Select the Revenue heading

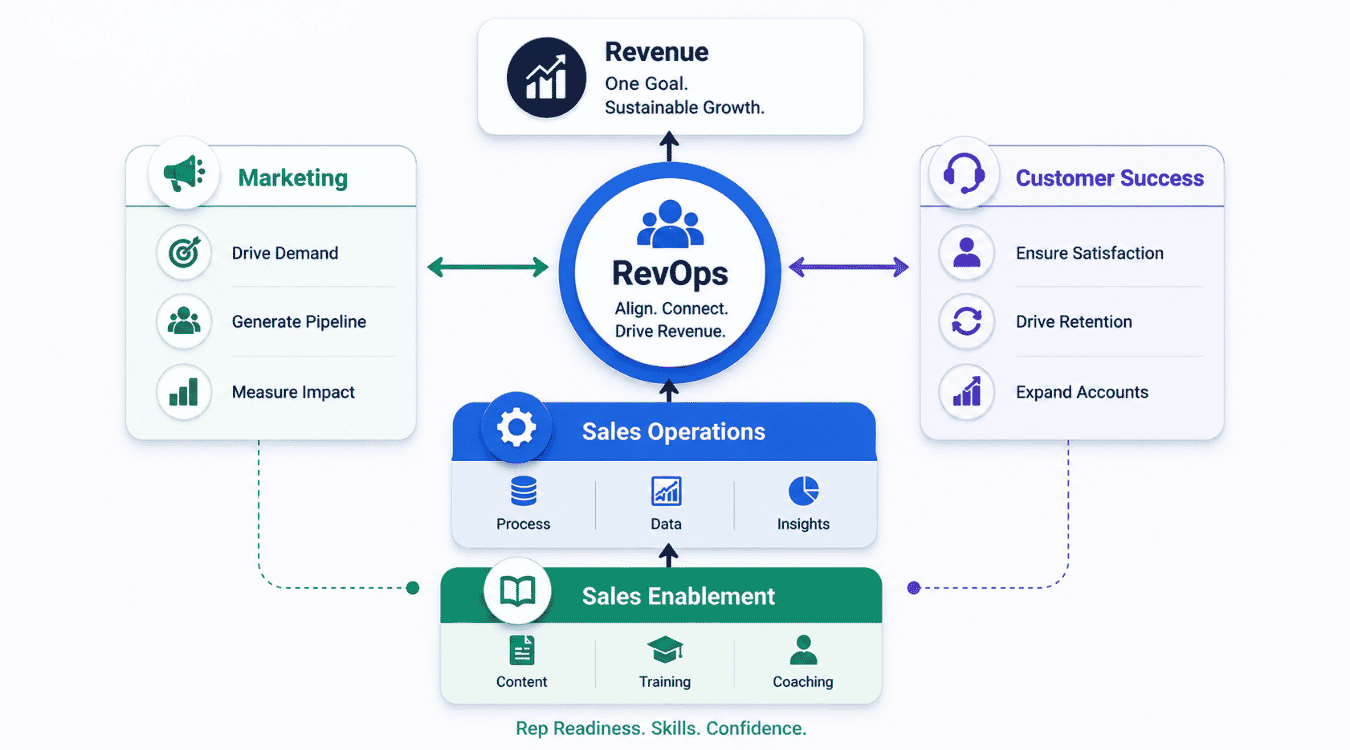pos(656,52)
